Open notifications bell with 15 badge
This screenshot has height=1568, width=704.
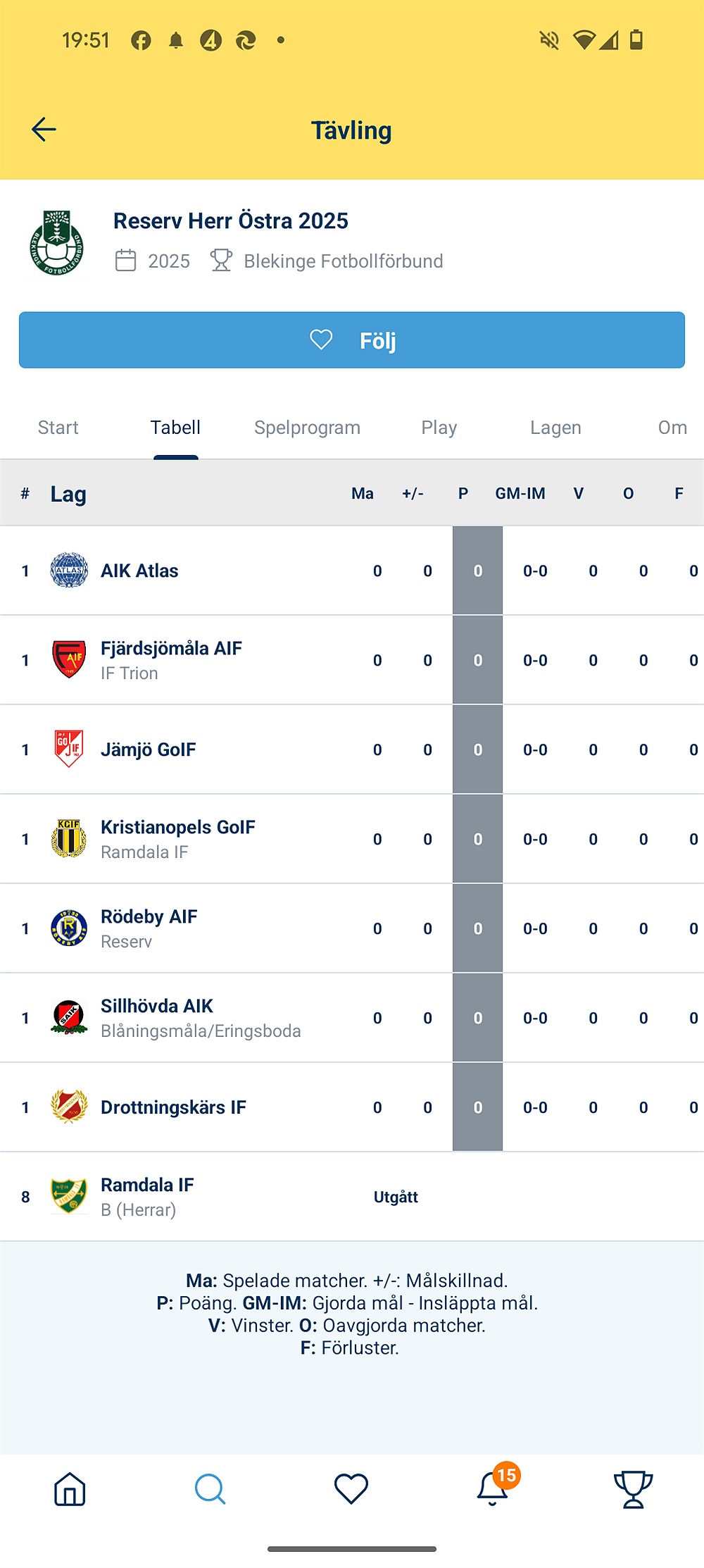coord(494,1489)
